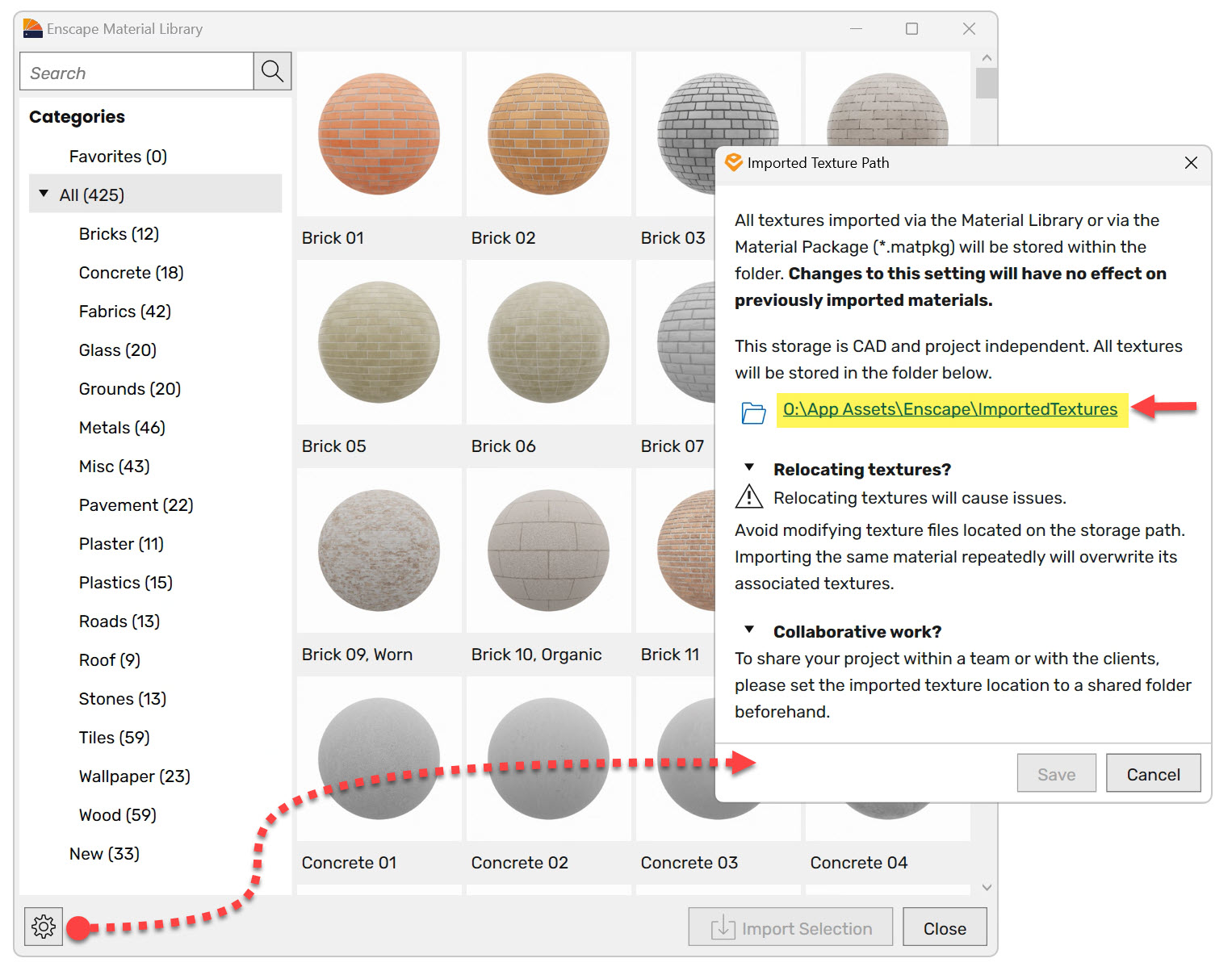Image resolution: width=1232 pixels, height=975 pixels.
Task: Dismiss the Imported Texture Path dialog with X
Action: pyautogui.click(x=1191, y=162)
